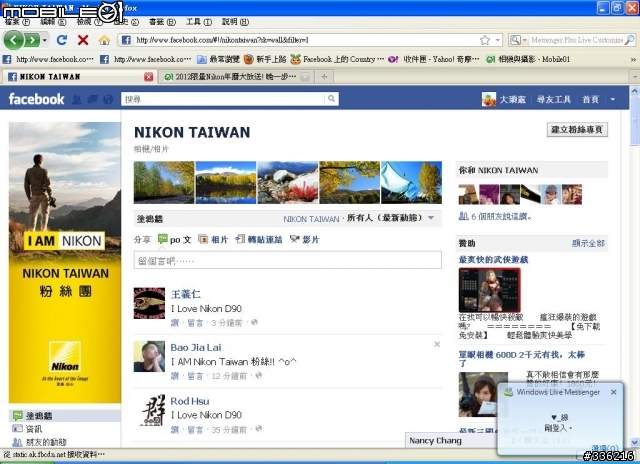
Task: Open a new tab with the plus button
Action: 324,77
